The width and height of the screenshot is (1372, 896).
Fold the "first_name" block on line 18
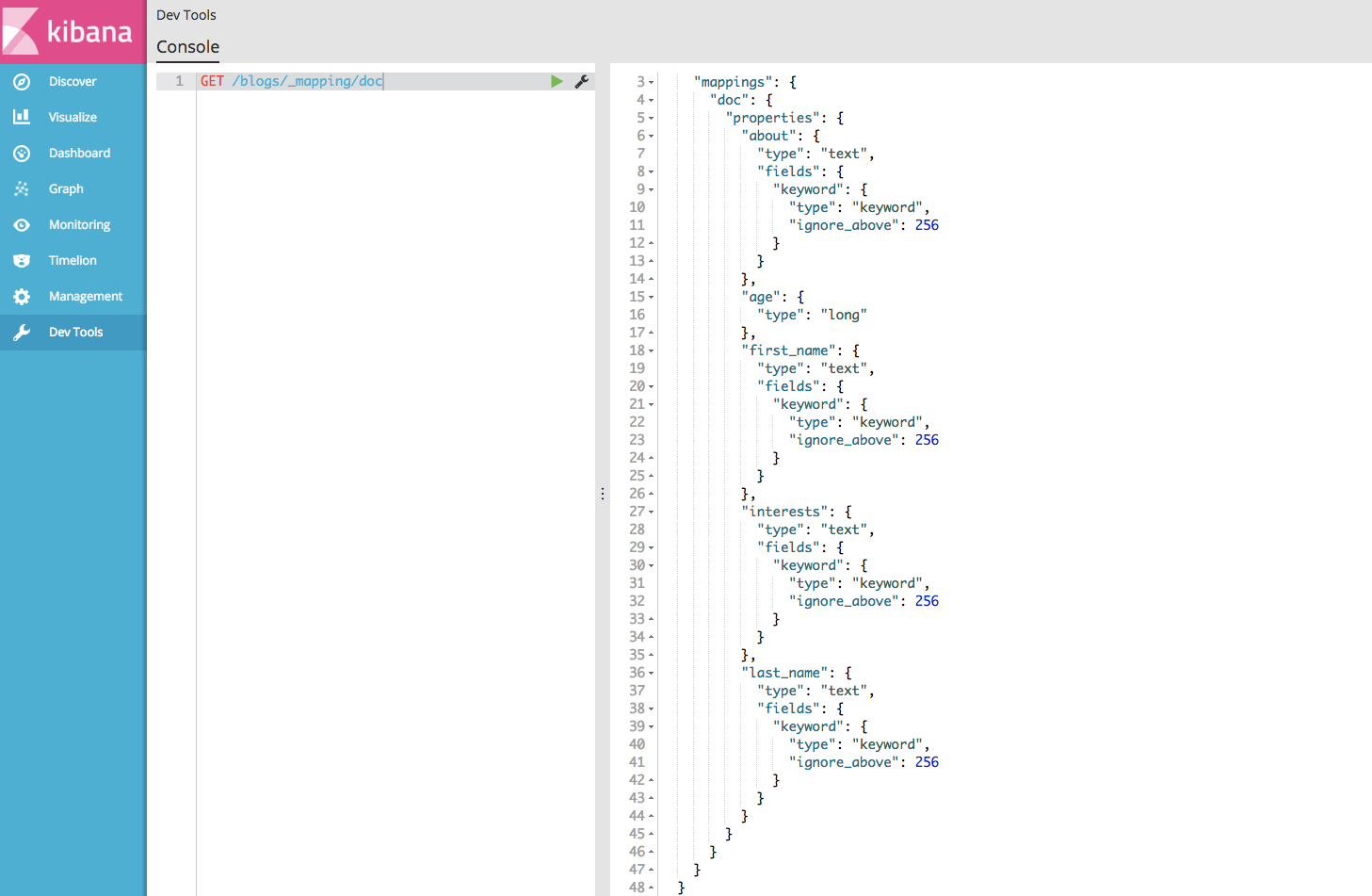(651, 351)
